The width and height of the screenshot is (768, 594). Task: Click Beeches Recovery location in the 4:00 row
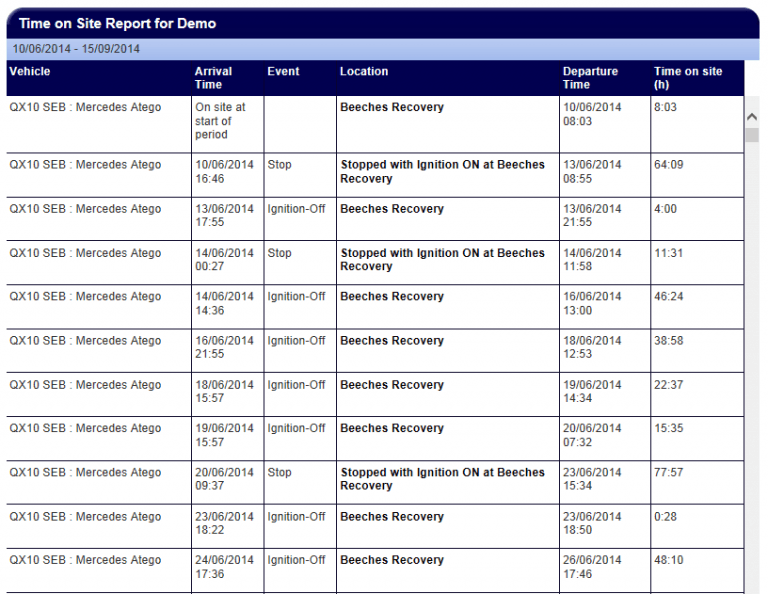pos(392,209)
